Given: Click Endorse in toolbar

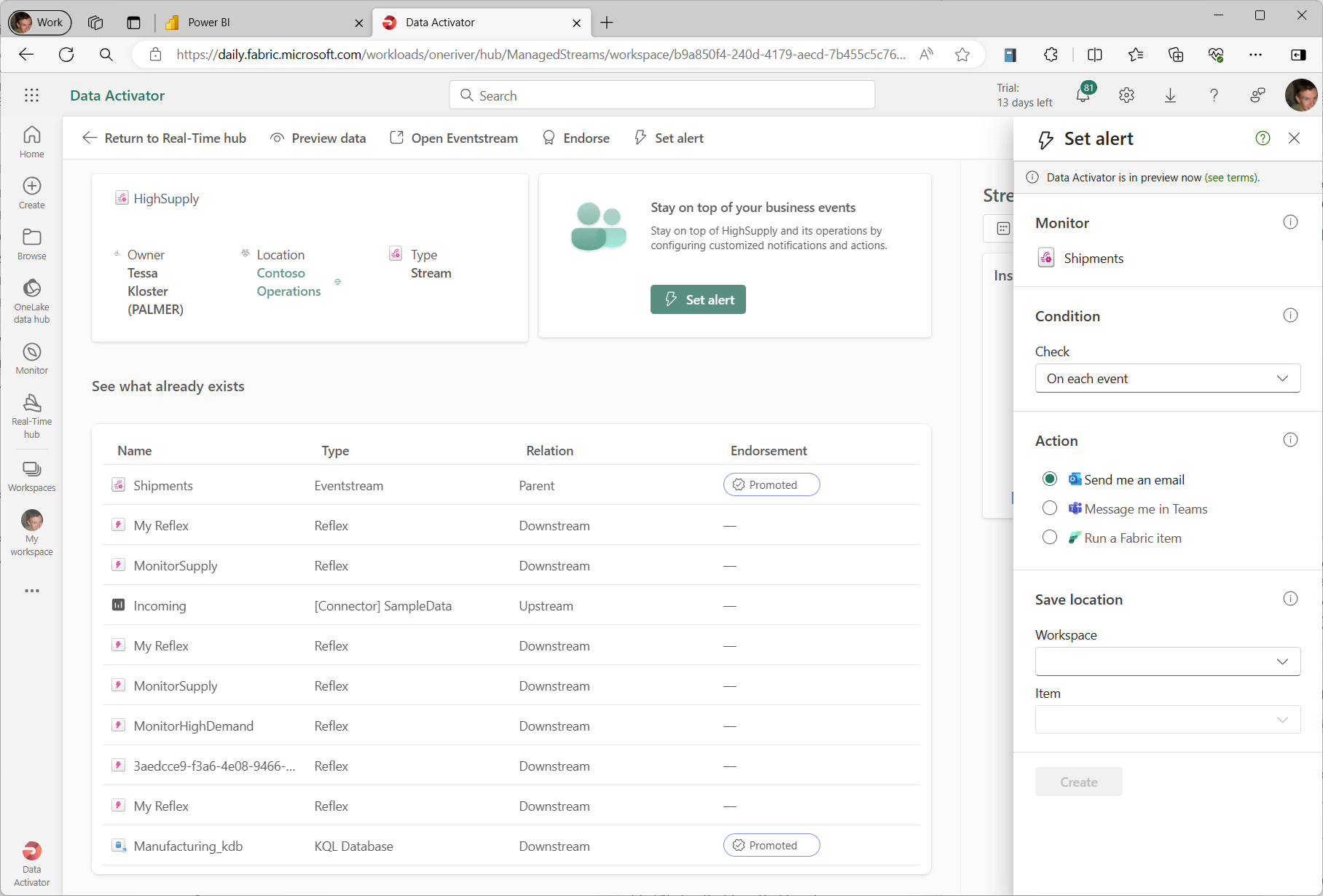Looking at the screenshot, I should click(x=576, y=138).
